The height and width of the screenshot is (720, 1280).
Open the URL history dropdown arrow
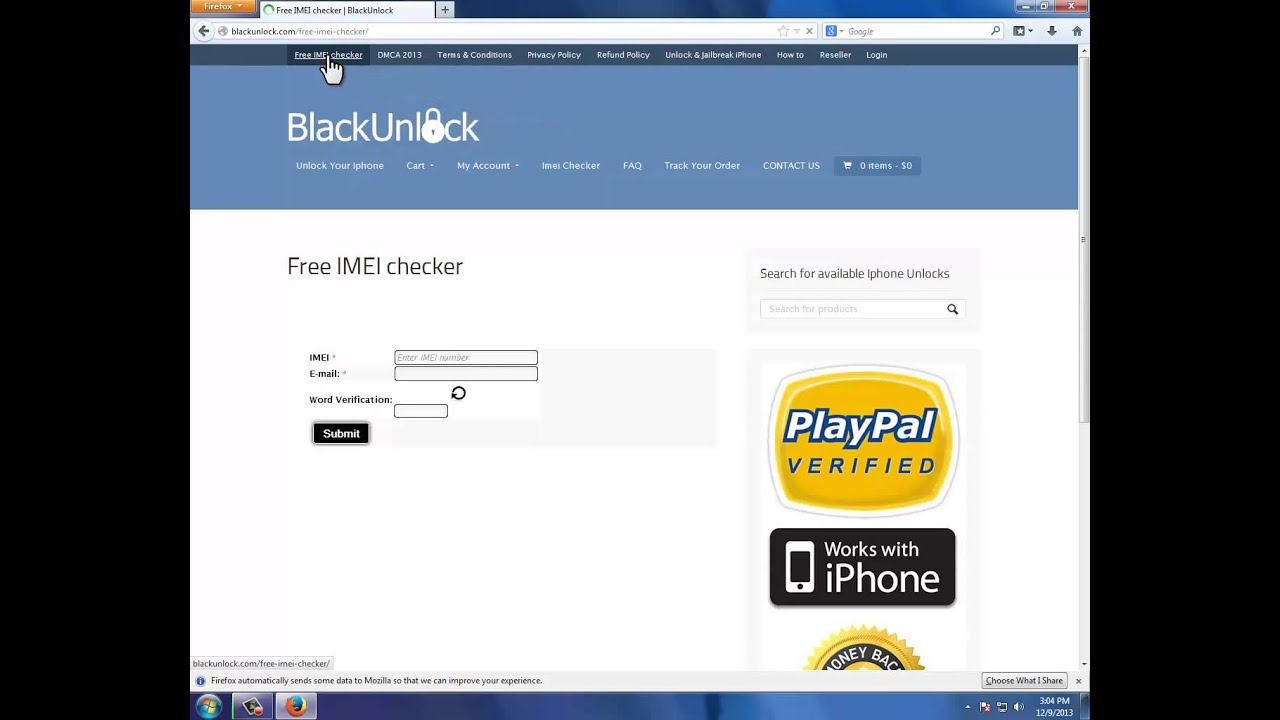(x=797, y=31)
